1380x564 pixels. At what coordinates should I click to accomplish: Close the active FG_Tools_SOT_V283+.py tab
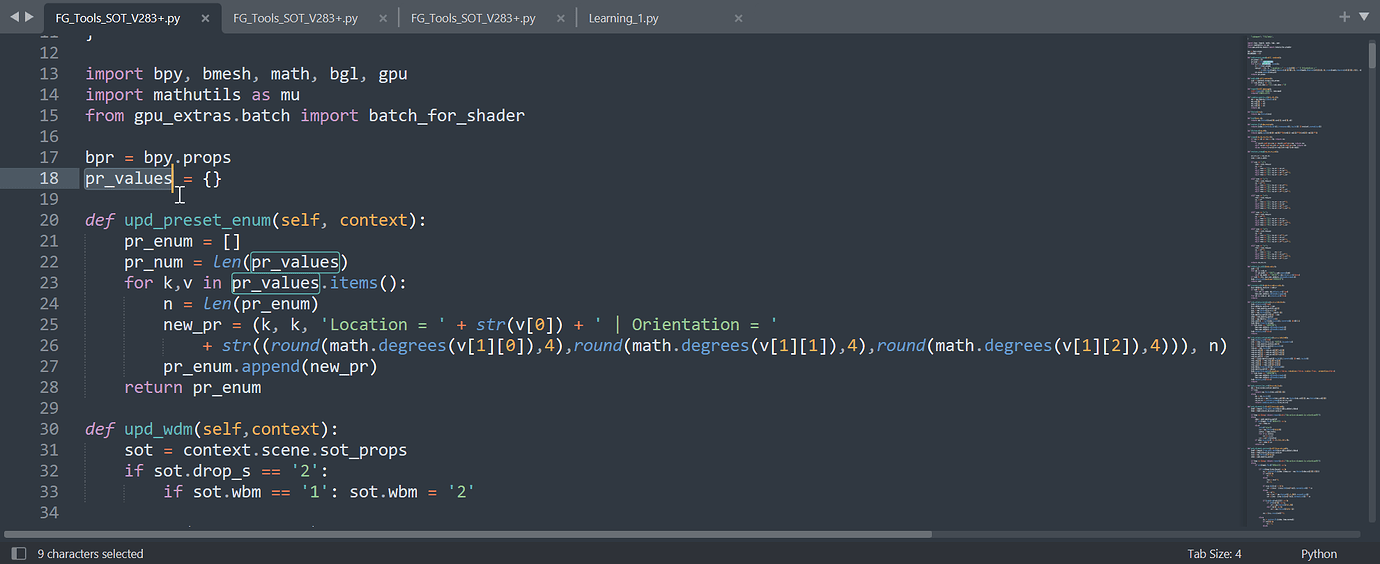pos(205,18)
